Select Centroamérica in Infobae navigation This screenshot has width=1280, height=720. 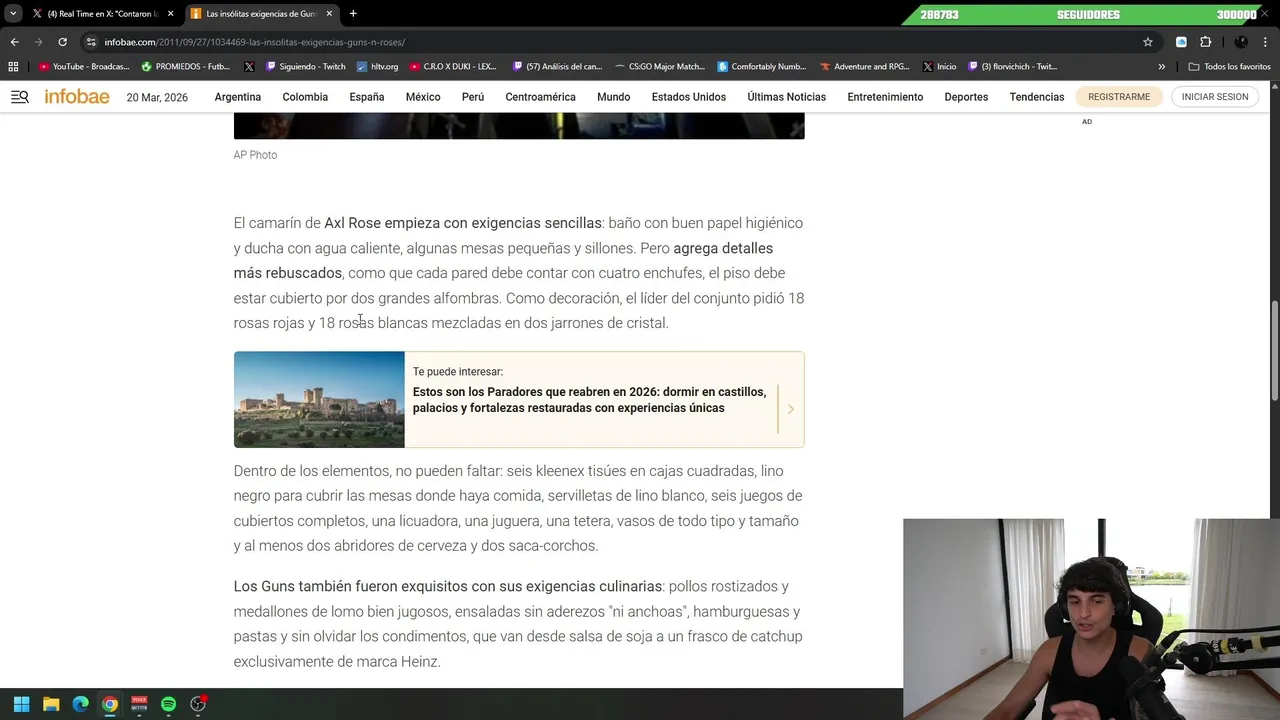540,97
